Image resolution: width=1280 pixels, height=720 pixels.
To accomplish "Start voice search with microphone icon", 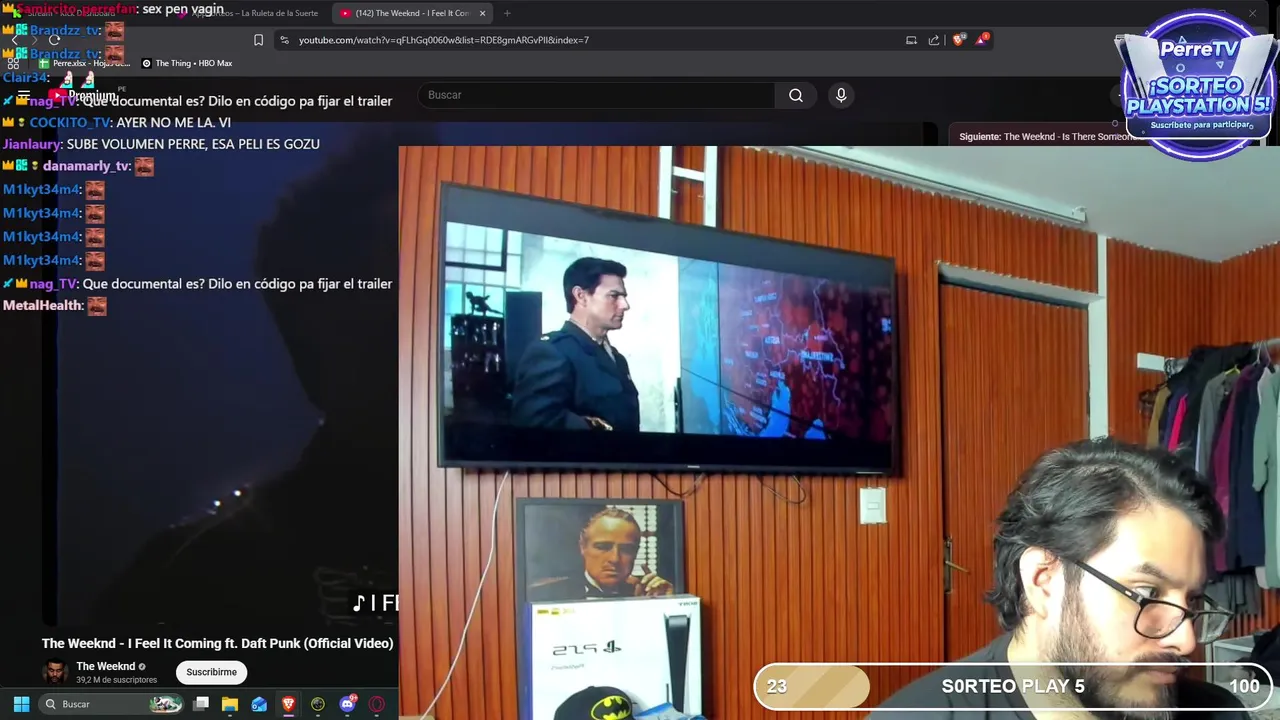I will tap(841, 95).
